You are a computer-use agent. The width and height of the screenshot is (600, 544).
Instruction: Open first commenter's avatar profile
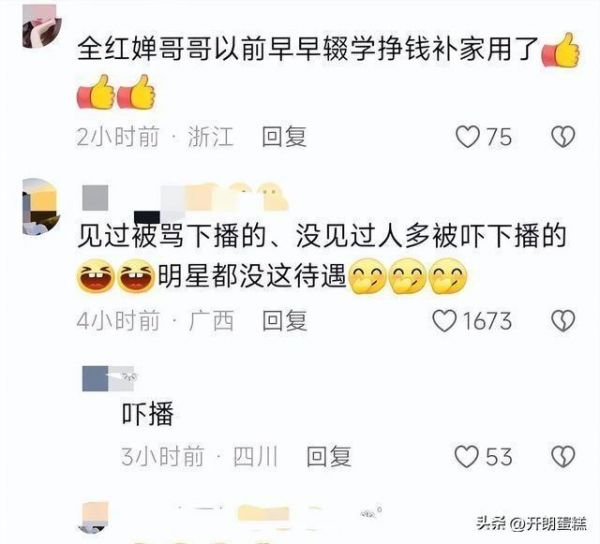(41, 26)
